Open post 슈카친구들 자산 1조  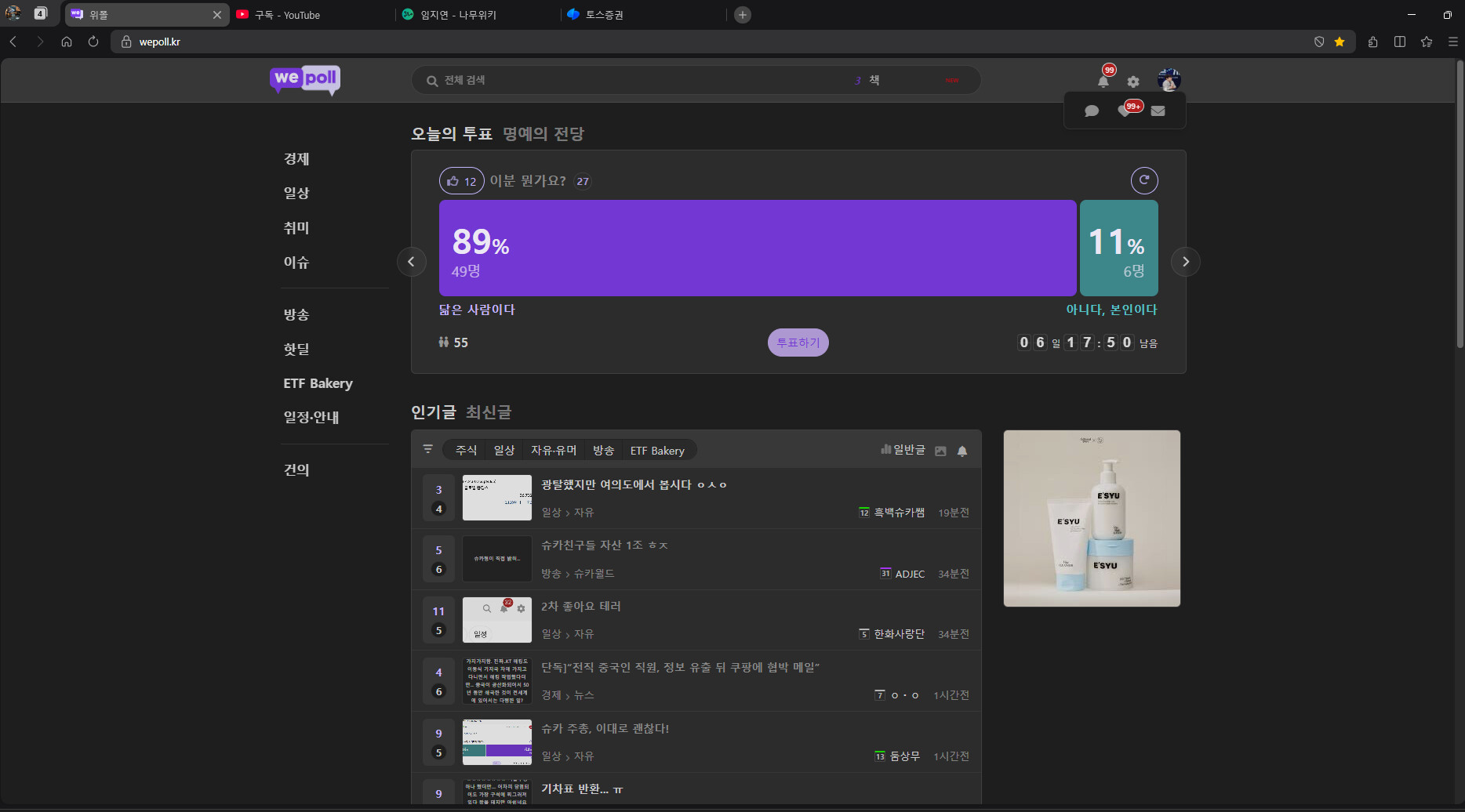tap(605, 546)
